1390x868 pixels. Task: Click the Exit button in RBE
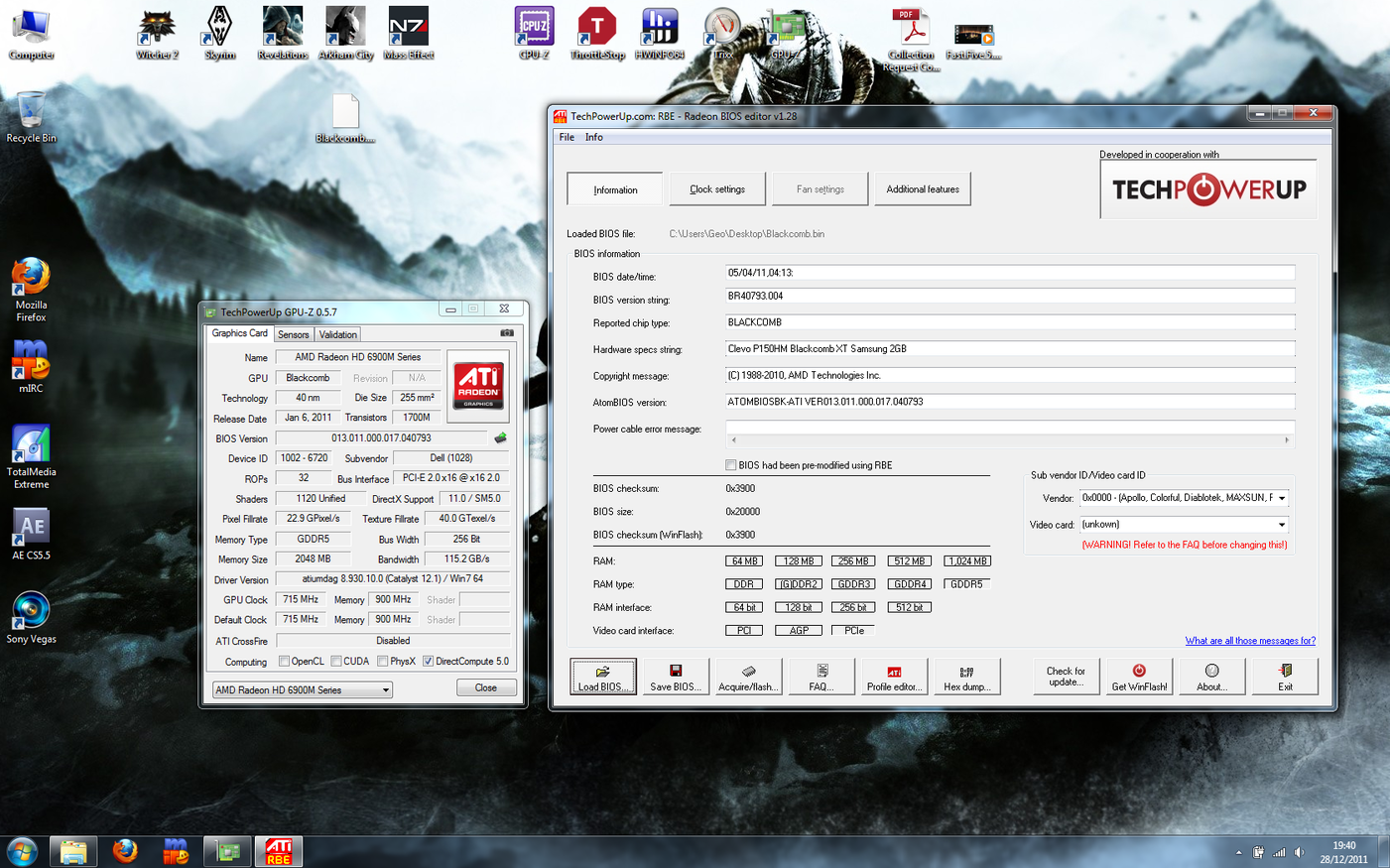click(x=1285, y=677)
